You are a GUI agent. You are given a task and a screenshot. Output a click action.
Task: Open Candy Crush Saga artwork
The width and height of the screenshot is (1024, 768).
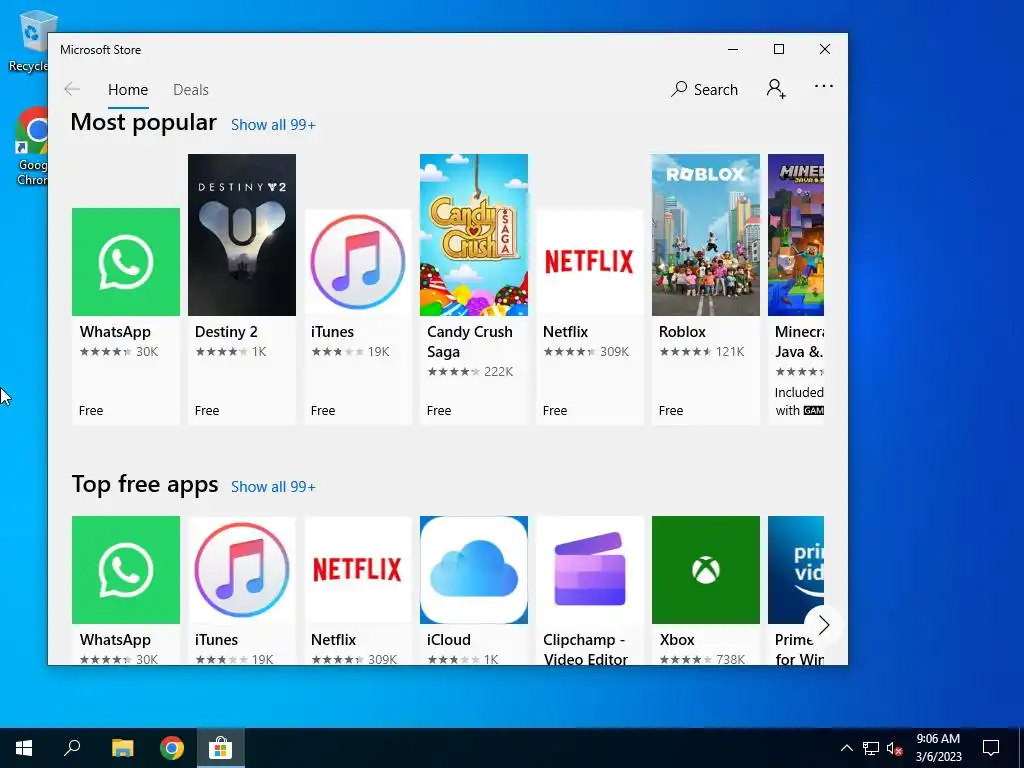[x=473, y=235]
